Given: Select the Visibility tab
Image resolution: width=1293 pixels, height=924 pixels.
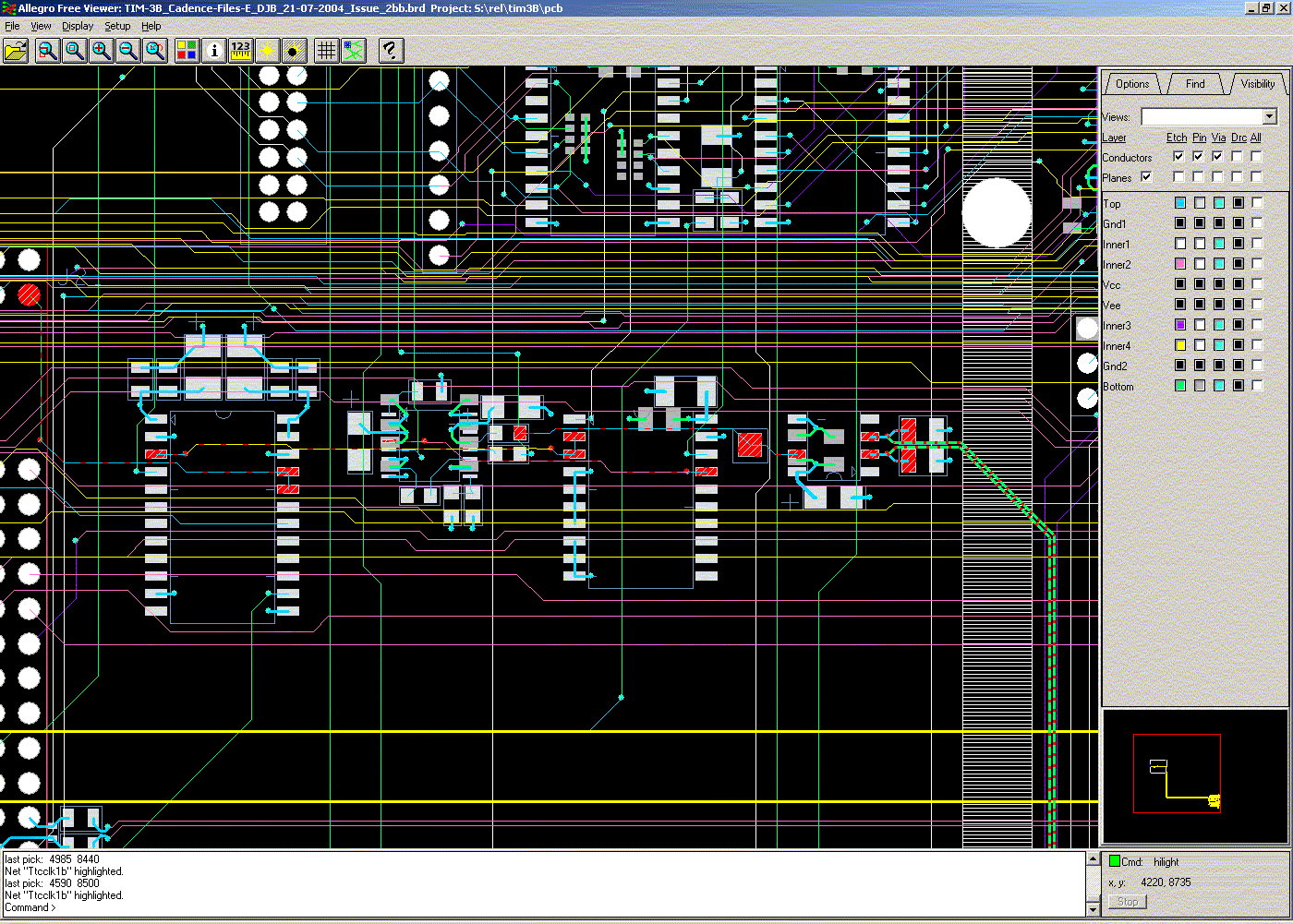Looking at the screenshot, I should pyautogui.click(x=1257, y=84).
